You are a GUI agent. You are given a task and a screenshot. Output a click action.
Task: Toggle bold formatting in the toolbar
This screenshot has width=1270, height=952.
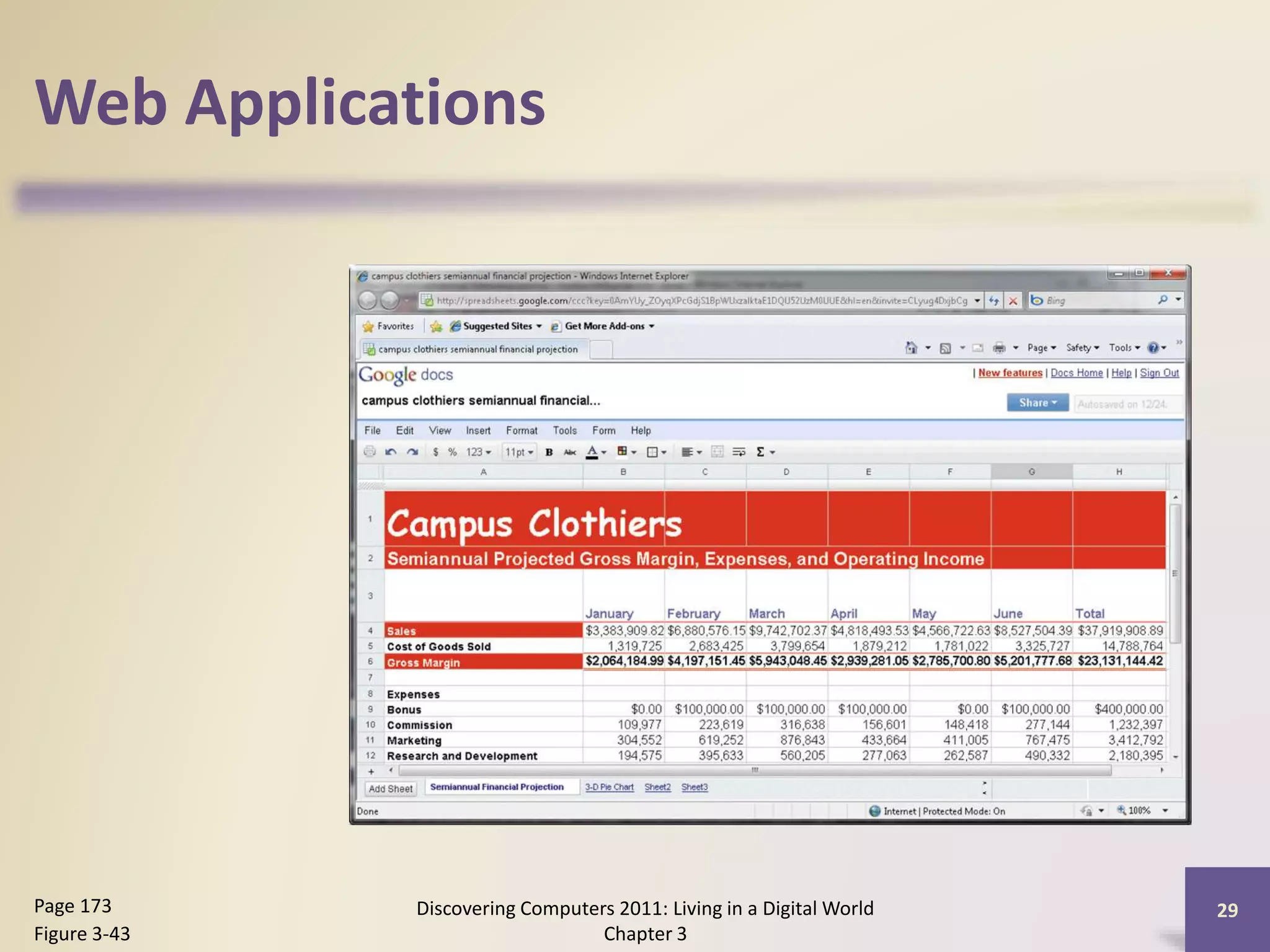pos(549,452)
